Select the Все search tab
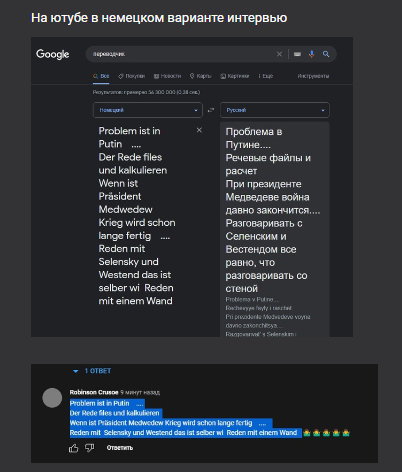The image size is (402, 472). tap(101, 76)
